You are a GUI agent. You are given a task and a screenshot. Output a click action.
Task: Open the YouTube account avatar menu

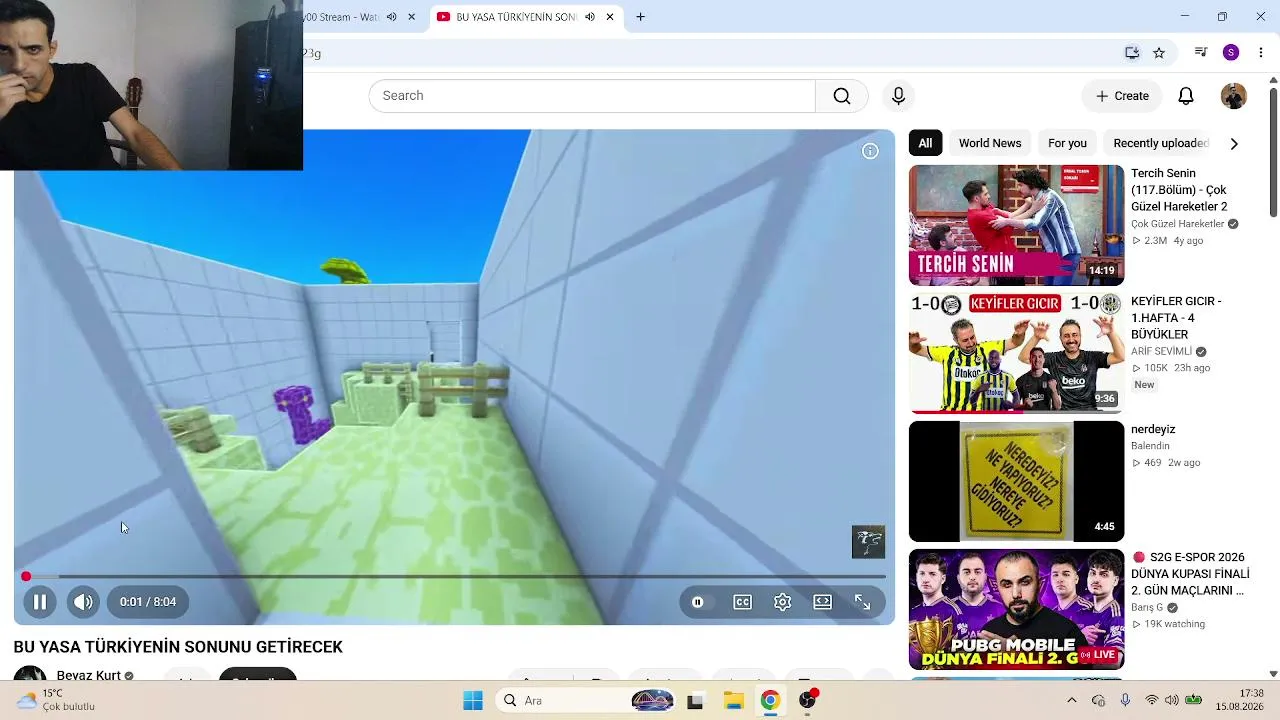1234,96
